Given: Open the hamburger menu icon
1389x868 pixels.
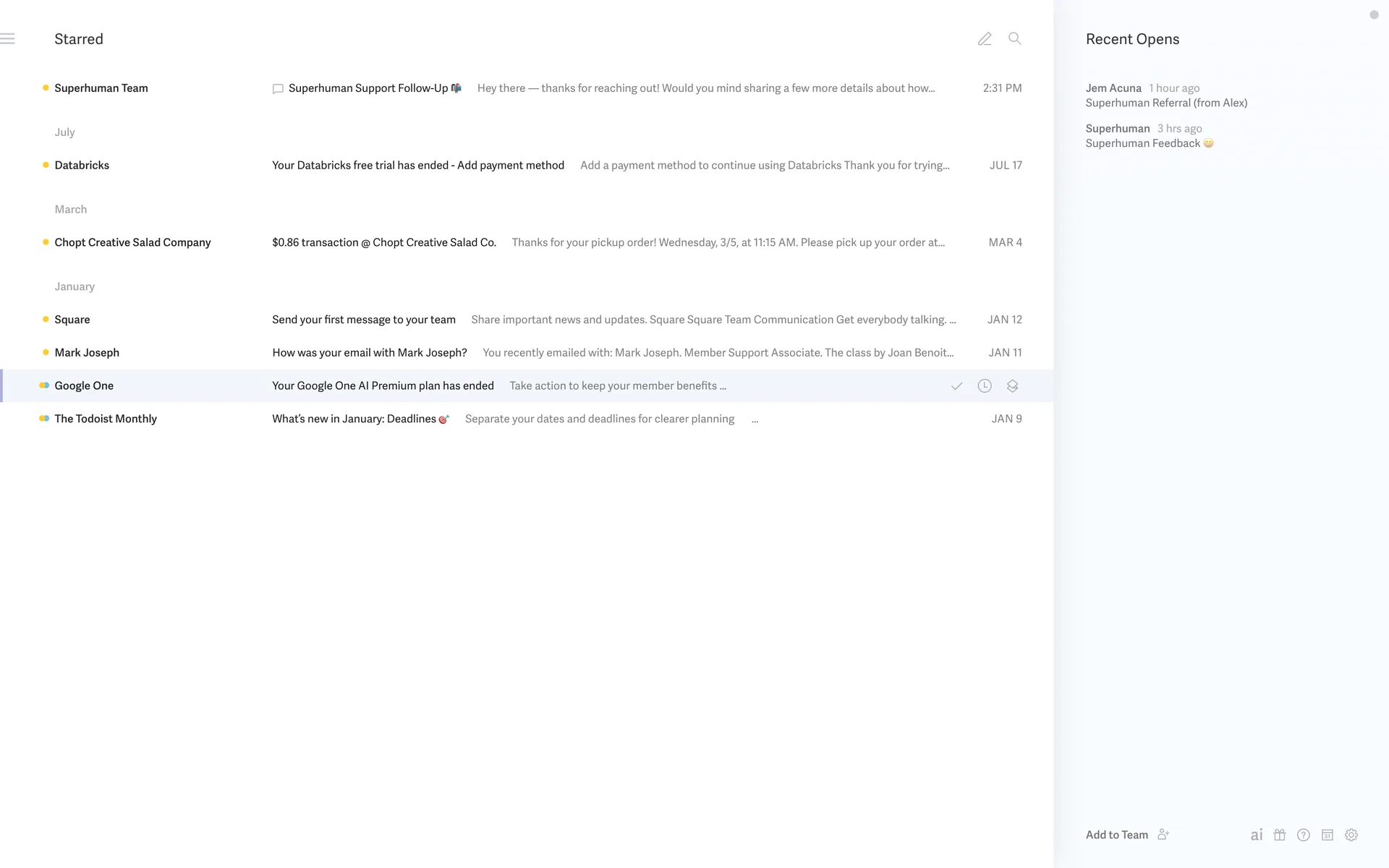Looking at the screenshot, I should coord(8,39).
